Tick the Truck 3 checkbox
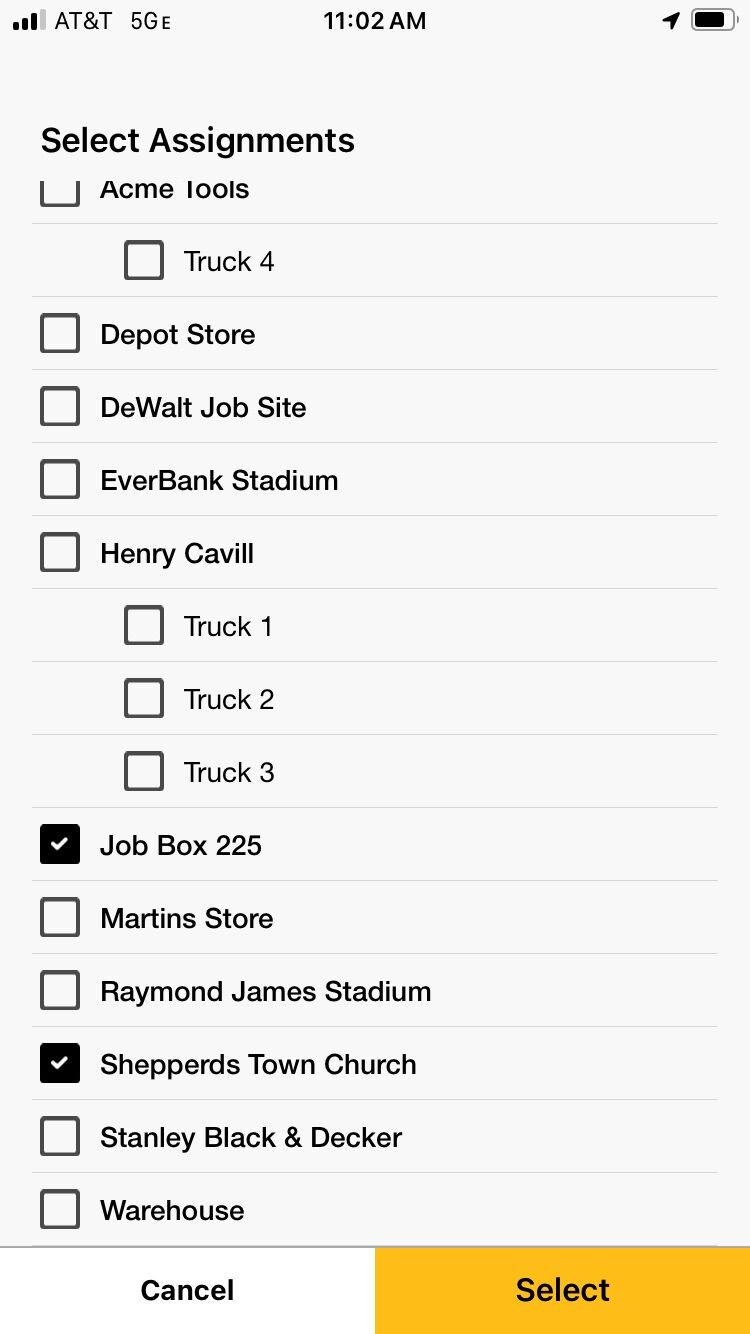The height and width of the screenshot is (1334, 750). click(x=144, y=772)
